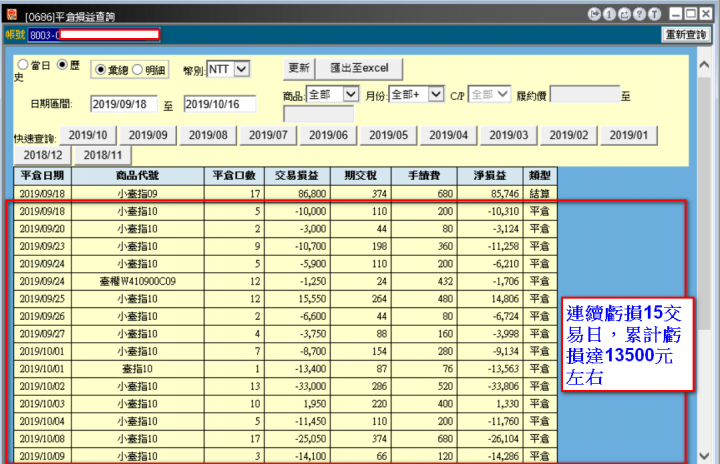
Task: Quick query month 2018/12
Action: [43, 155]
